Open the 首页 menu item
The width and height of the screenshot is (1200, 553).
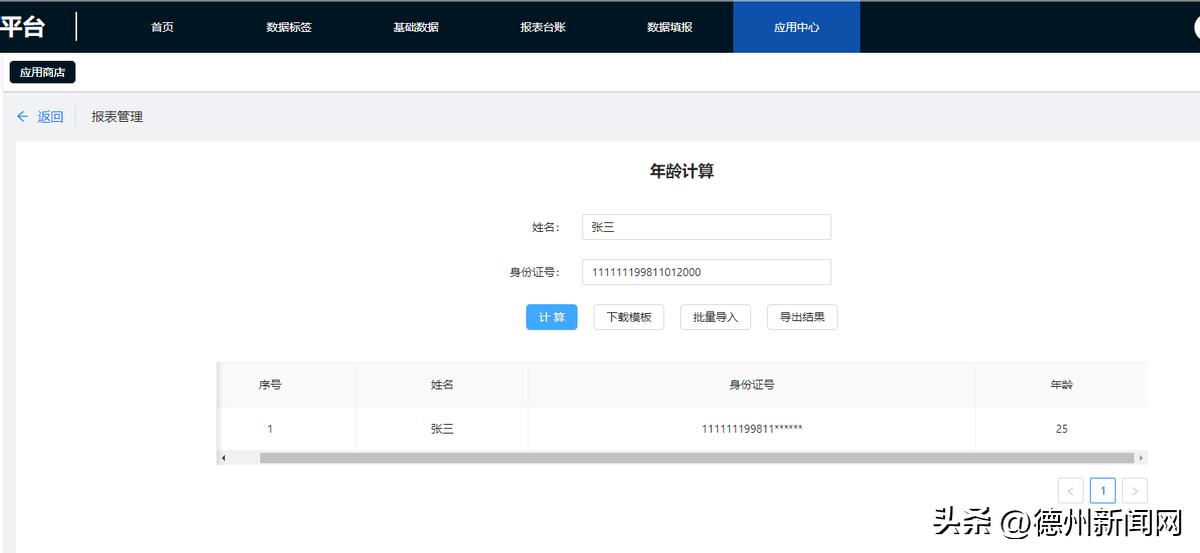pyautogui.click(x=162, y=27)
